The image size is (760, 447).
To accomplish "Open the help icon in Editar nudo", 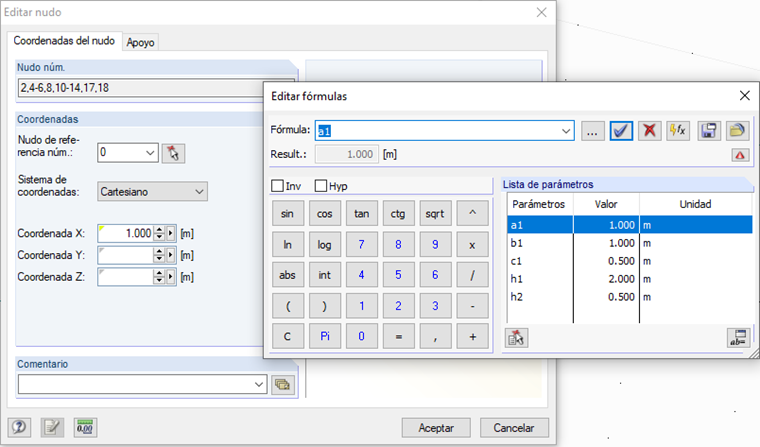I will (20, 427).
